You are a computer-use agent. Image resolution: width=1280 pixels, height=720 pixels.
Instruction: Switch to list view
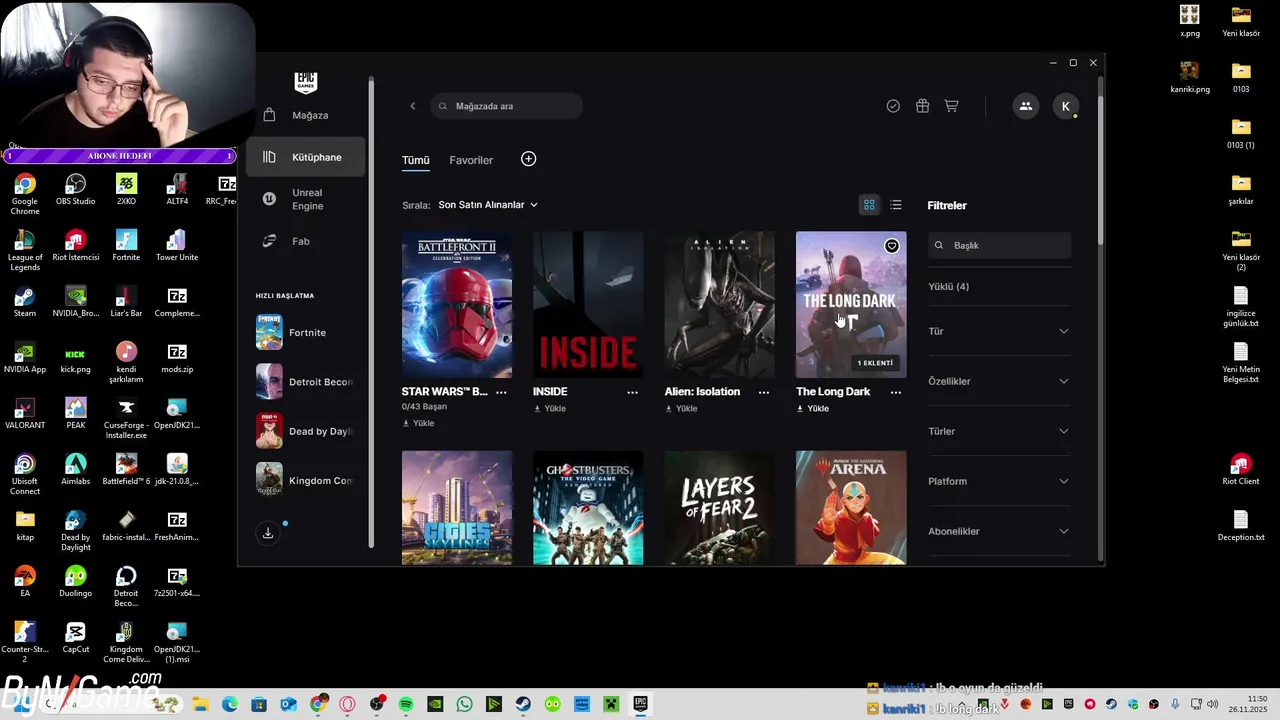click(x=896, y=205)
